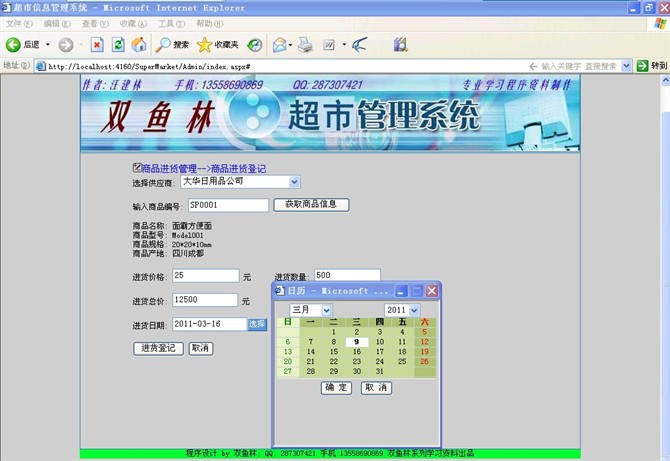Select day 12 in the calendar
Image resolution: width=670 pixels, height=461 pixels.
point(424,342)
